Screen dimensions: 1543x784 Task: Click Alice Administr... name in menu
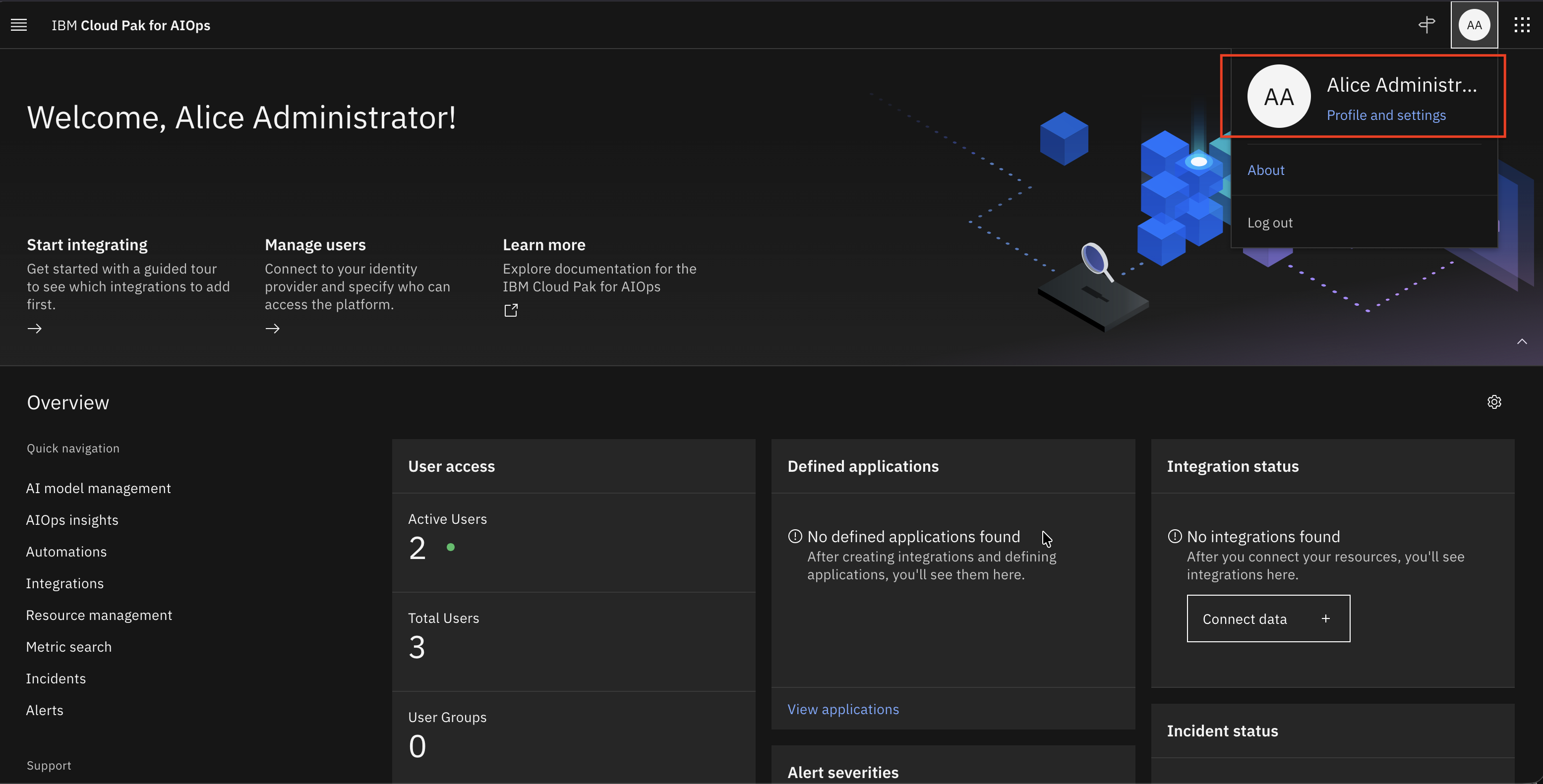pos(1402,85)
